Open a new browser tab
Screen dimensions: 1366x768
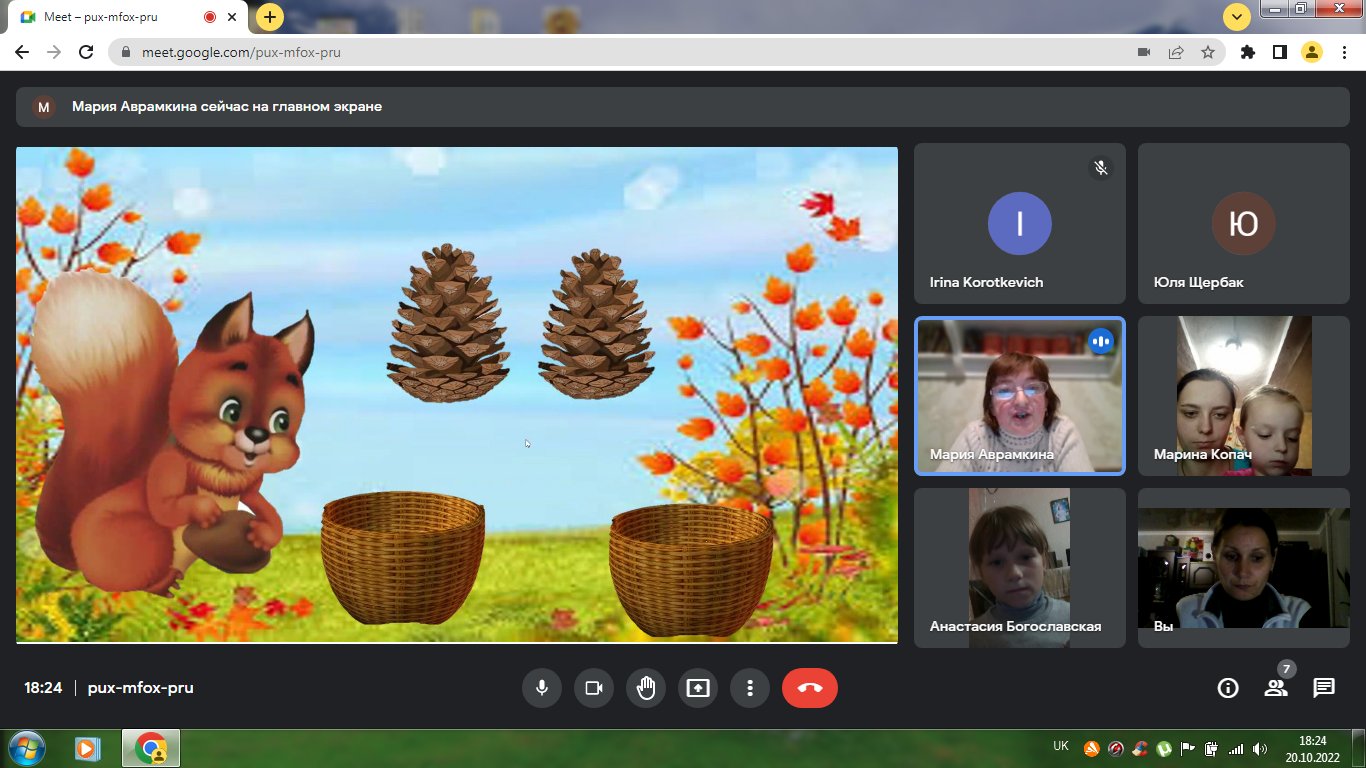point(269,17)
